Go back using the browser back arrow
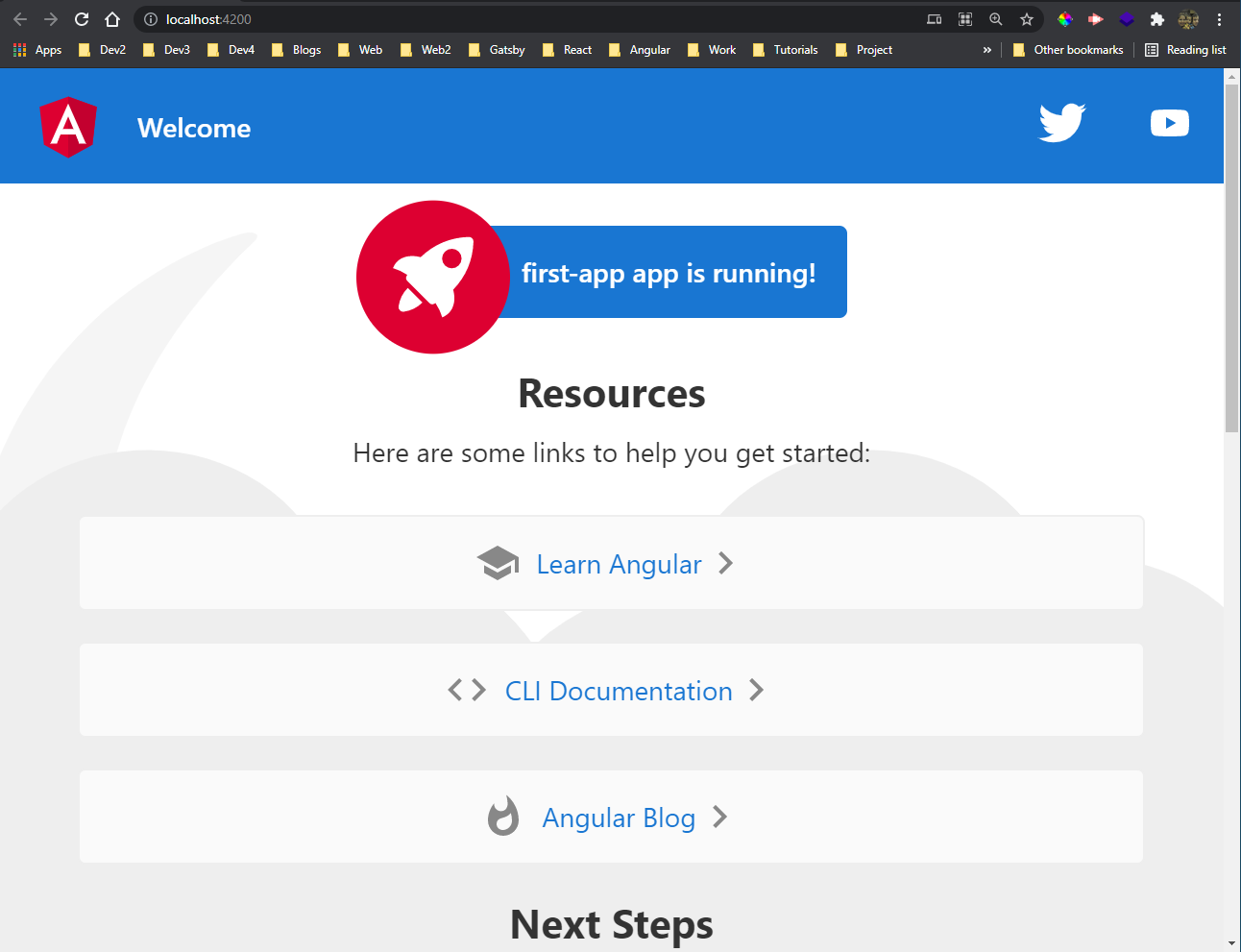 [x=20, y=19]
